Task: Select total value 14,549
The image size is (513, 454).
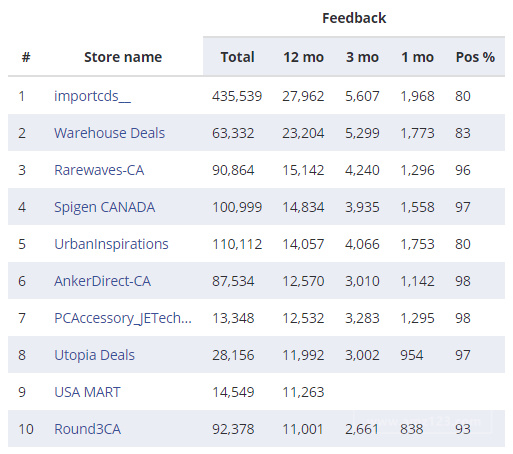Action: [233, 392]
